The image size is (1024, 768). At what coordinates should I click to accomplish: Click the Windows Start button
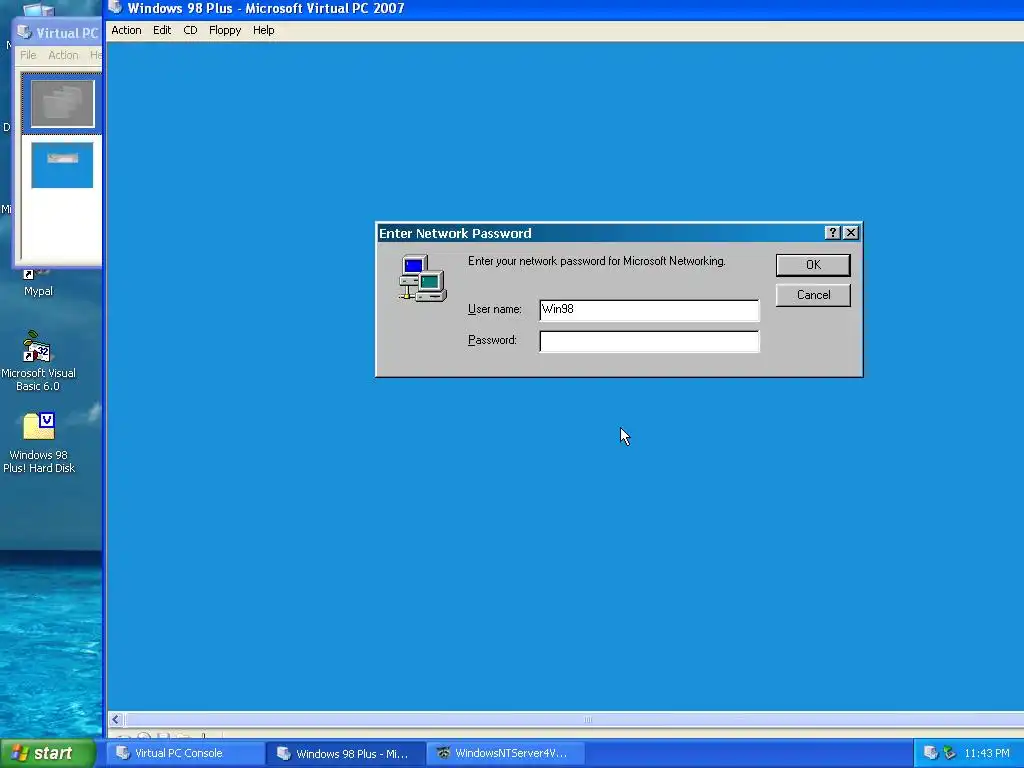[48, 753]
